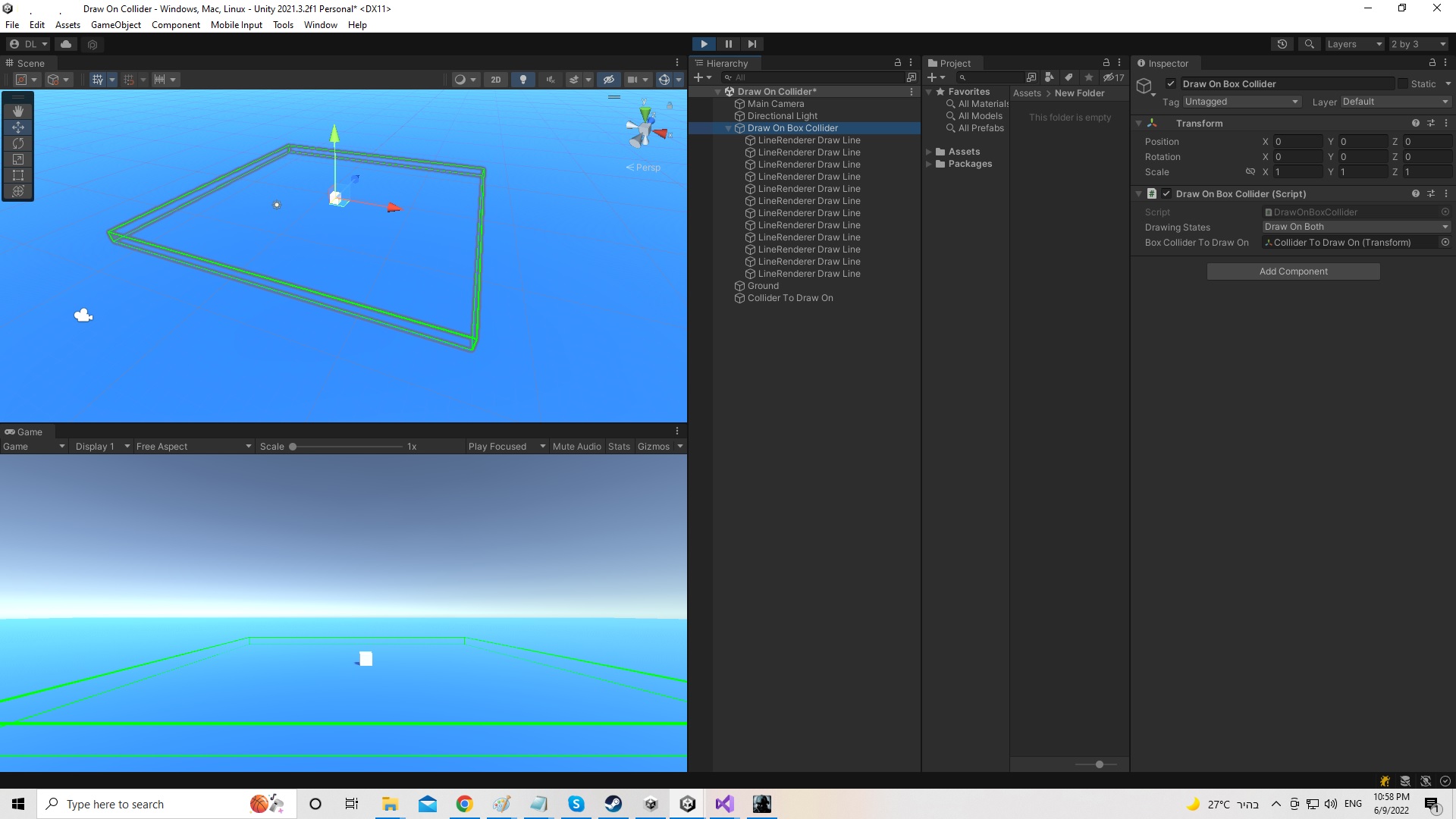Pause the editor playback
Image resolution: width=1456 pixels, height=819 pixels.
pyautogui.click(x=728, y=44)
